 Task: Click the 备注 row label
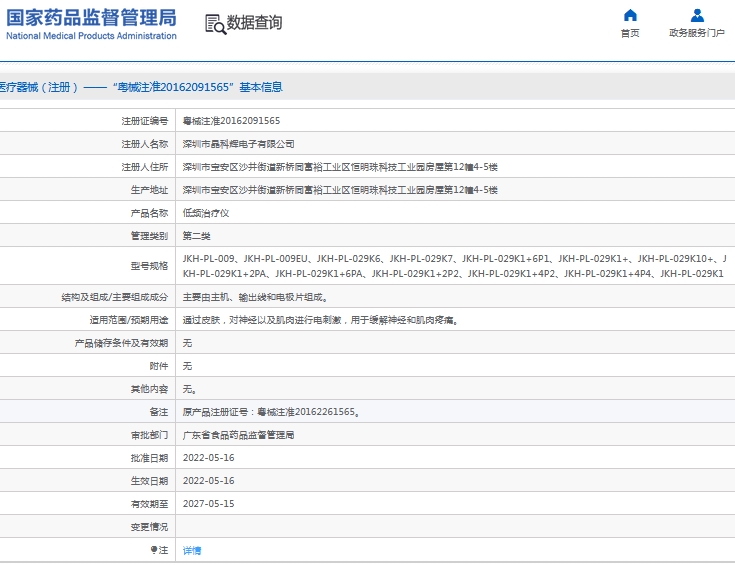coord(158,412)
